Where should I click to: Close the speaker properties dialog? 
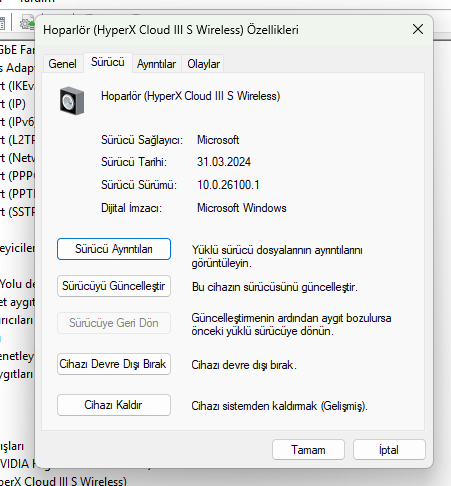418,29
